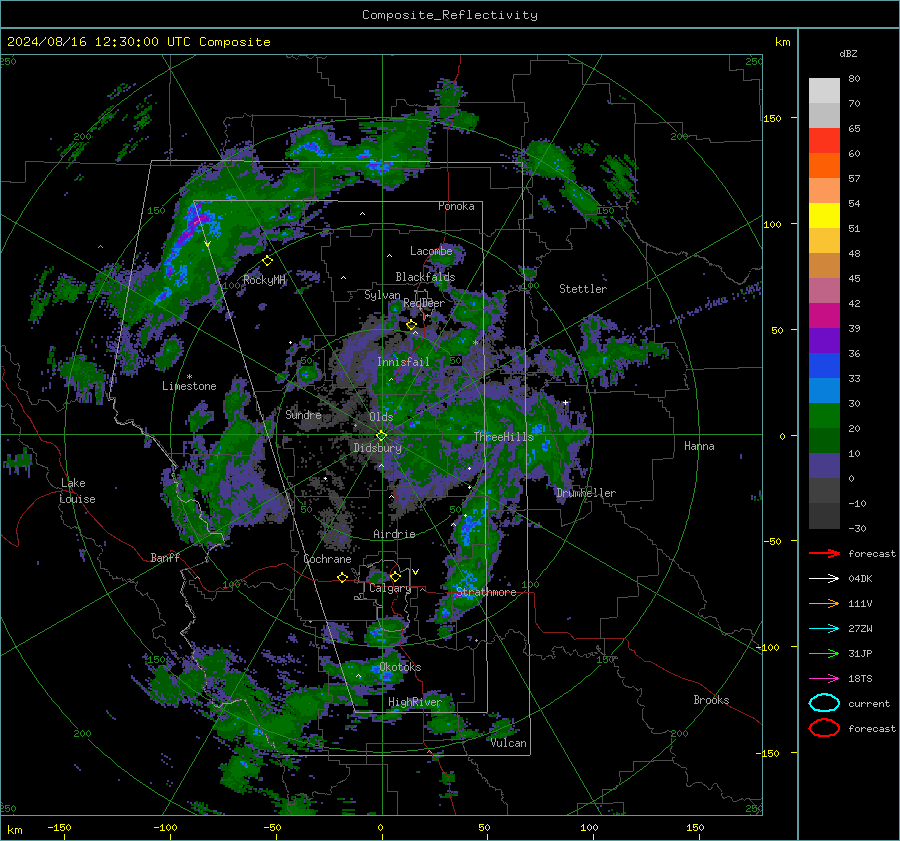Click the yellow diamond marker under Cochrane

343,577
